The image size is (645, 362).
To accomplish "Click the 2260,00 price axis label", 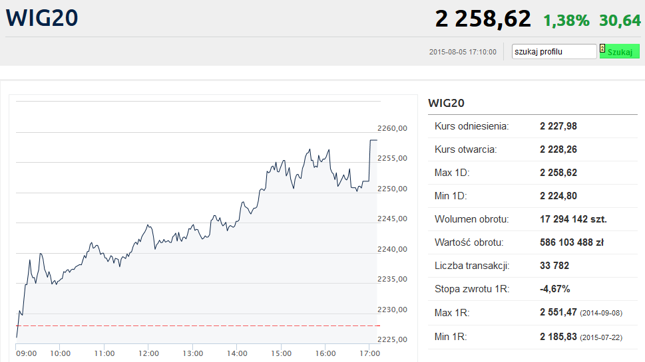I will (392, 128).
